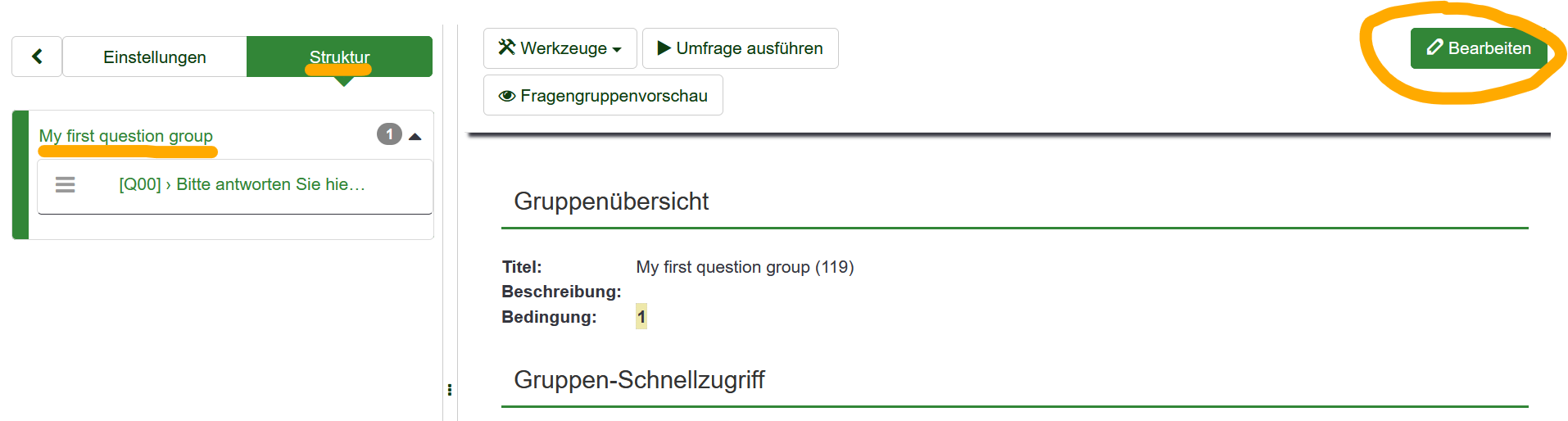The image size is (1568, 421).
Task: Click the Gruppen-Schnellzugriff section heading
Action: click(x=639, y=380)
